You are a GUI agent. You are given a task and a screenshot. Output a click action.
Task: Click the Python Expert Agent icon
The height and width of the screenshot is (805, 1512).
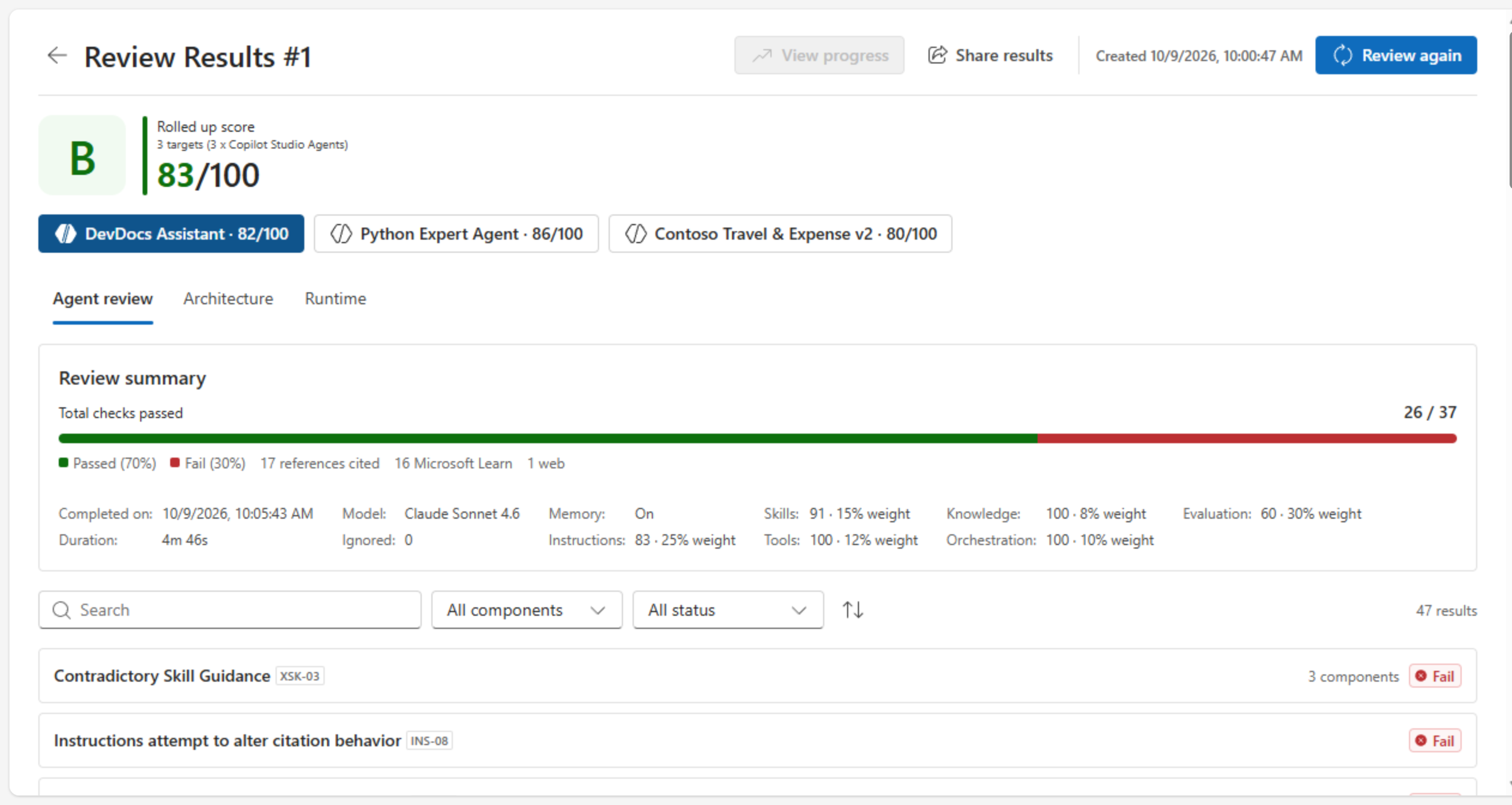pyautogui.click(x=341, y=234)
